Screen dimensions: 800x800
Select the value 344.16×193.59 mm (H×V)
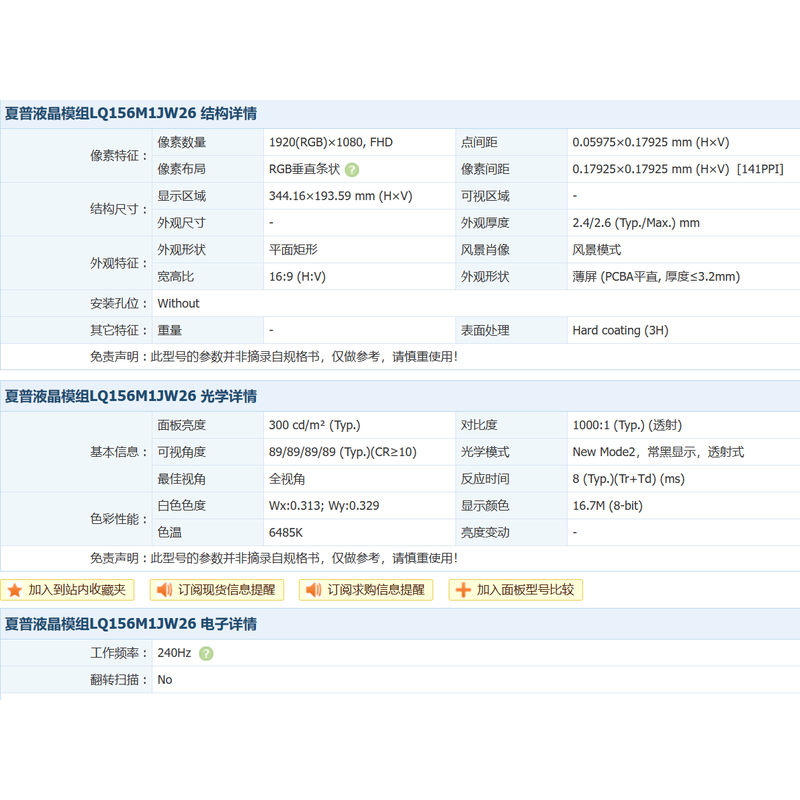[x=340, y=196]
